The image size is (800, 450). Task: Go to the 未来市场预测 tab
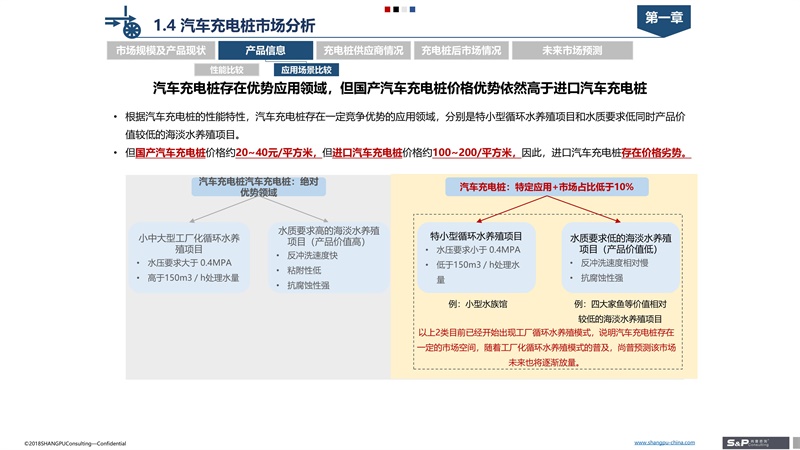pos(572,50)
